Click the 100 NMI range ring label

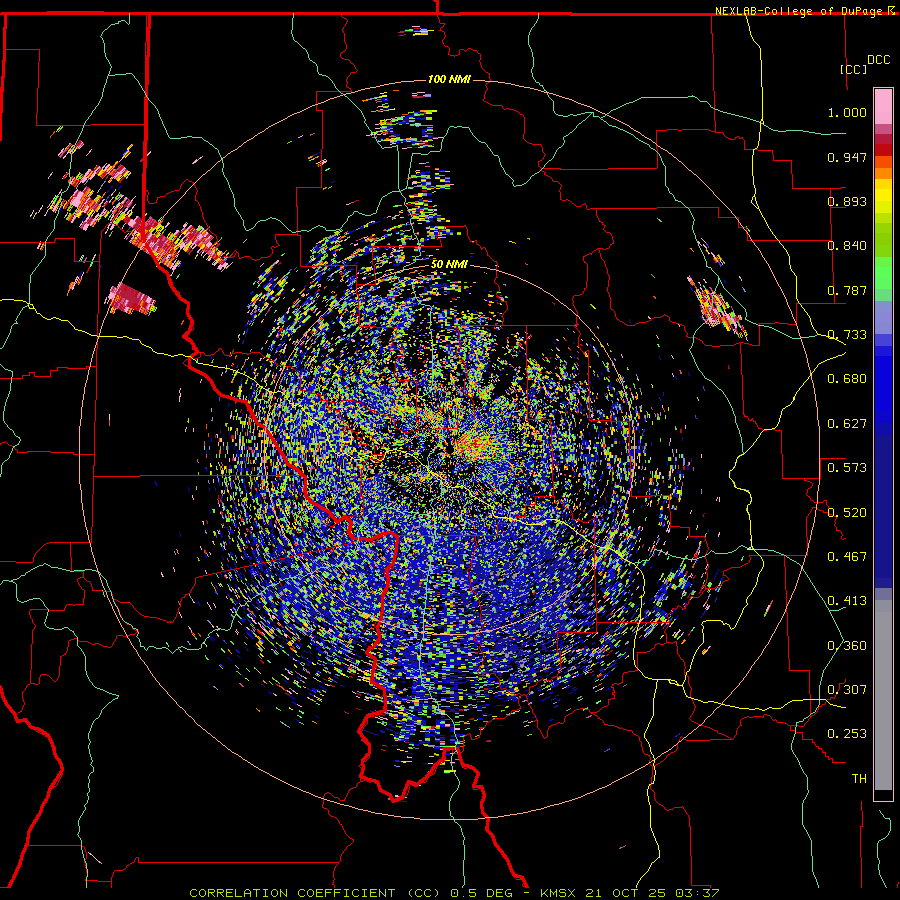point(449,79)
